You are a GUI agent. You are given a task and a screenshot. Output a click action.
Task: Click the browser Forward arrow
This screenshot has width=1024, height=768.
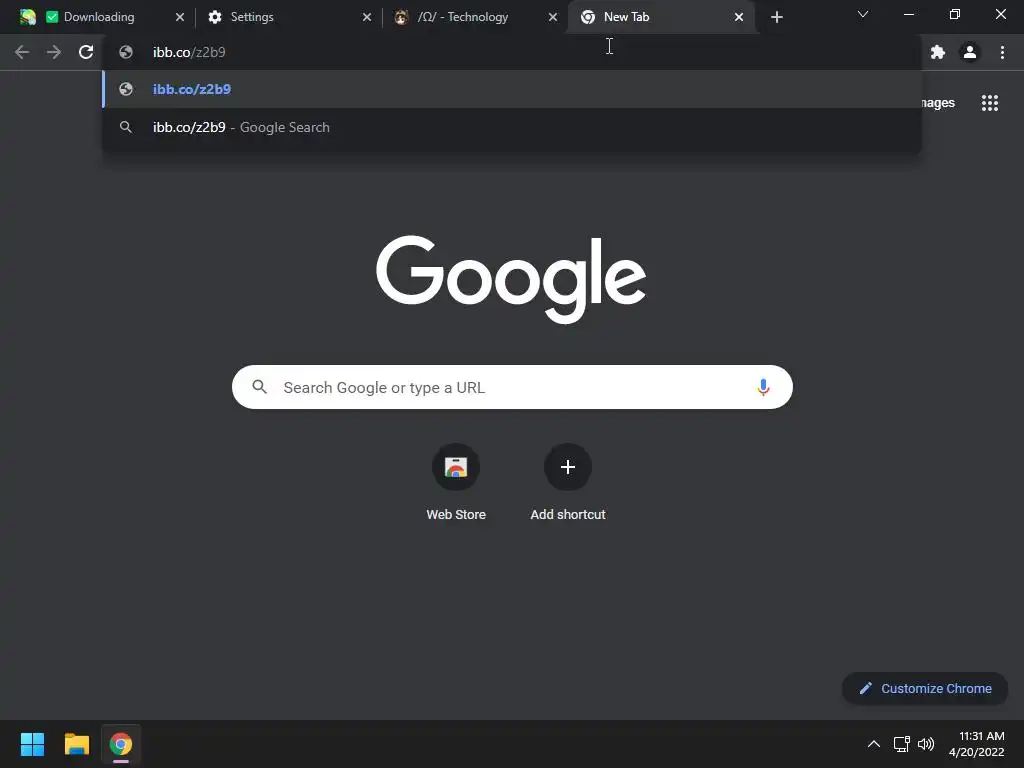pyautogui.click(x=54, y=52)
